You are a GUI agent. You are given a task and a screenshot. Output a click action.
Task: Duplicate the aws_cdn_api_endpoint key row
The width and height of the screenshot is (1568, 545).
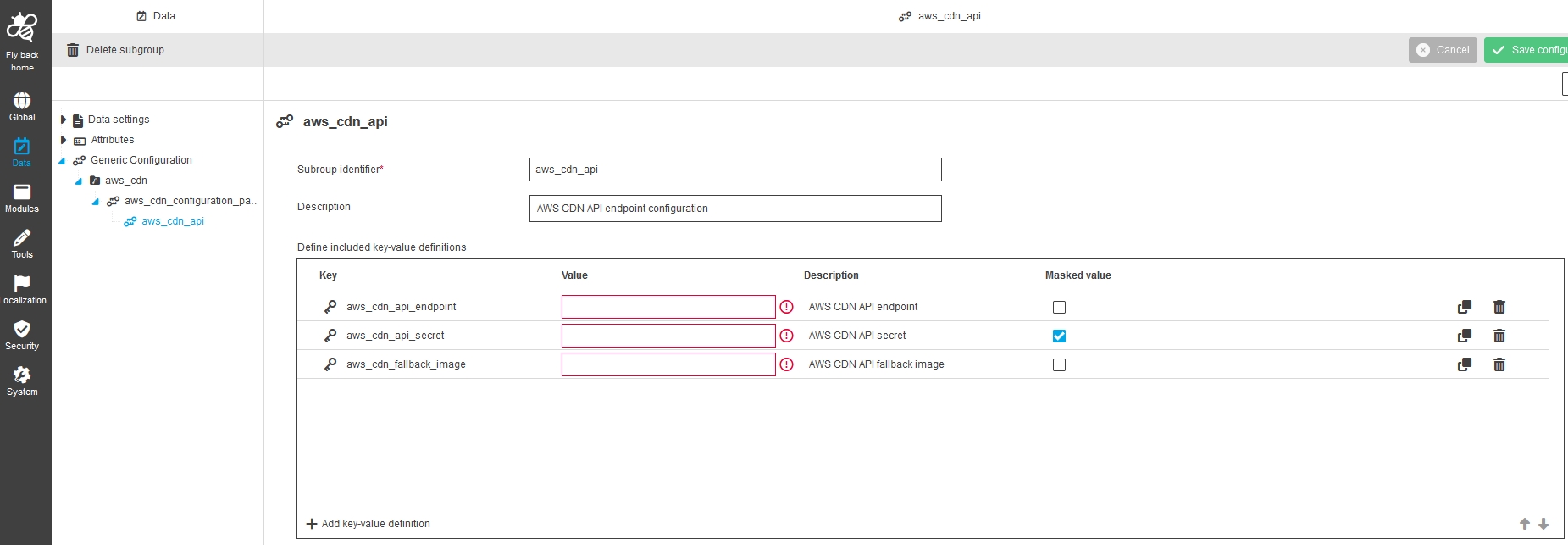click(x=1464, y=307)
